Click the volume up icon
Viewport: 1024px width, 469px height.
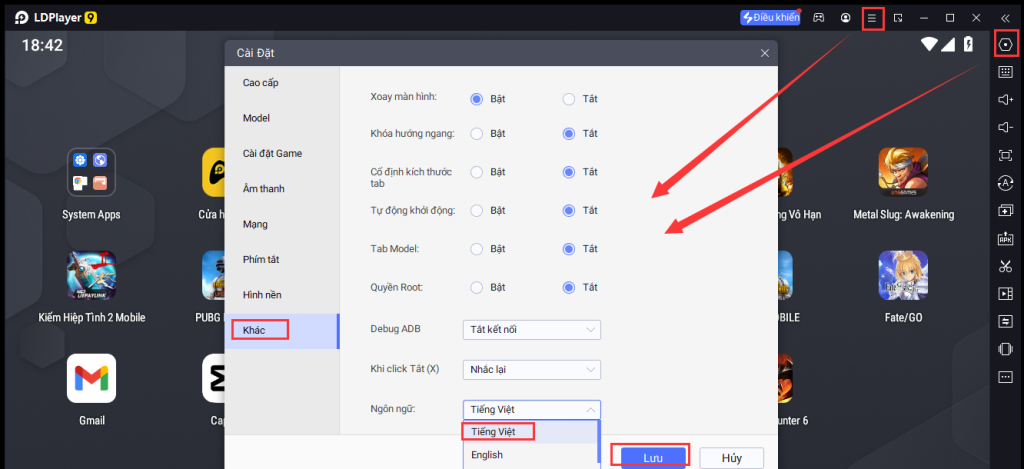click(1005, 100)
